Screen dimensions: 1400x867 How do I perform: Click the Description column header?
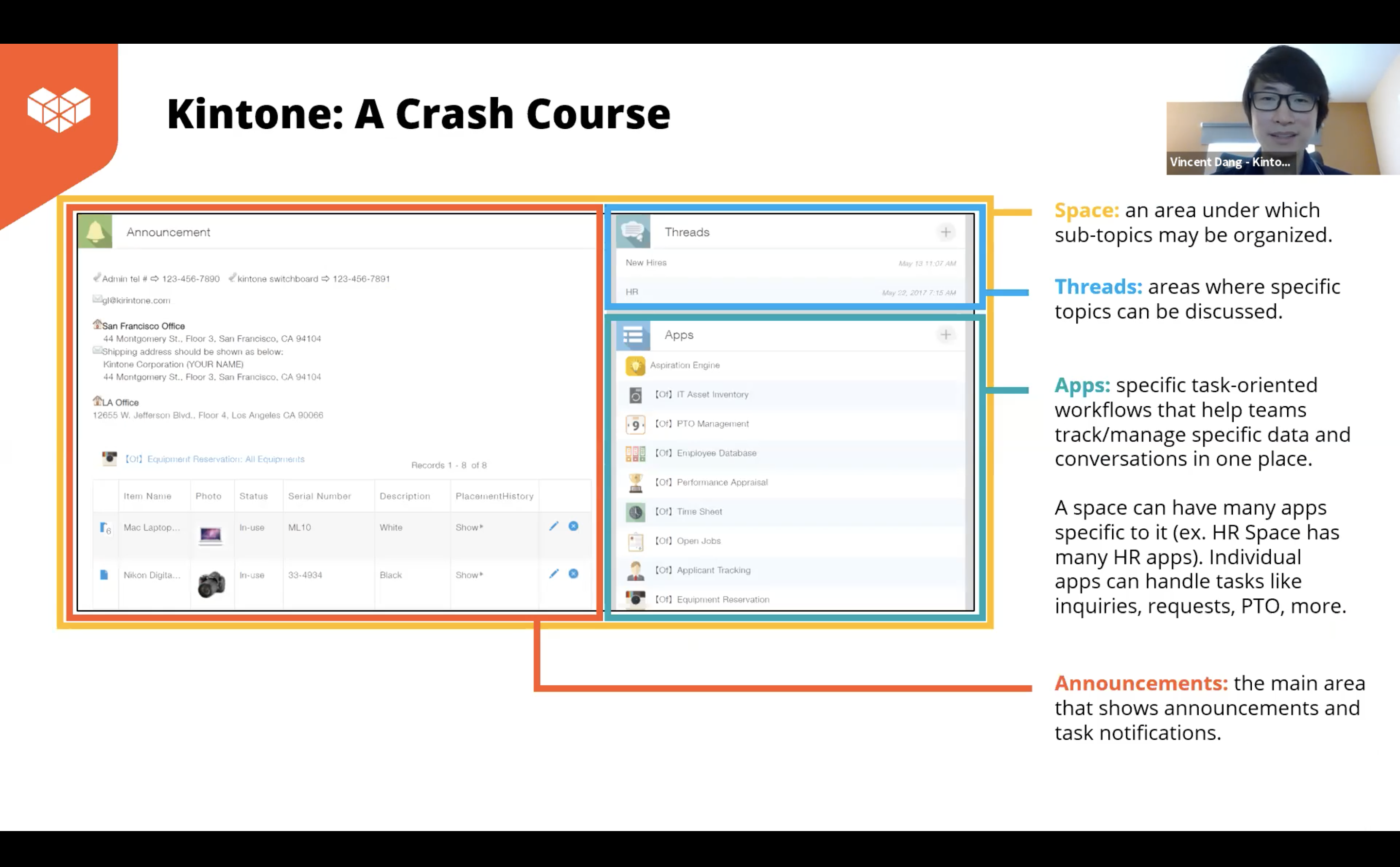coord(405,496)
